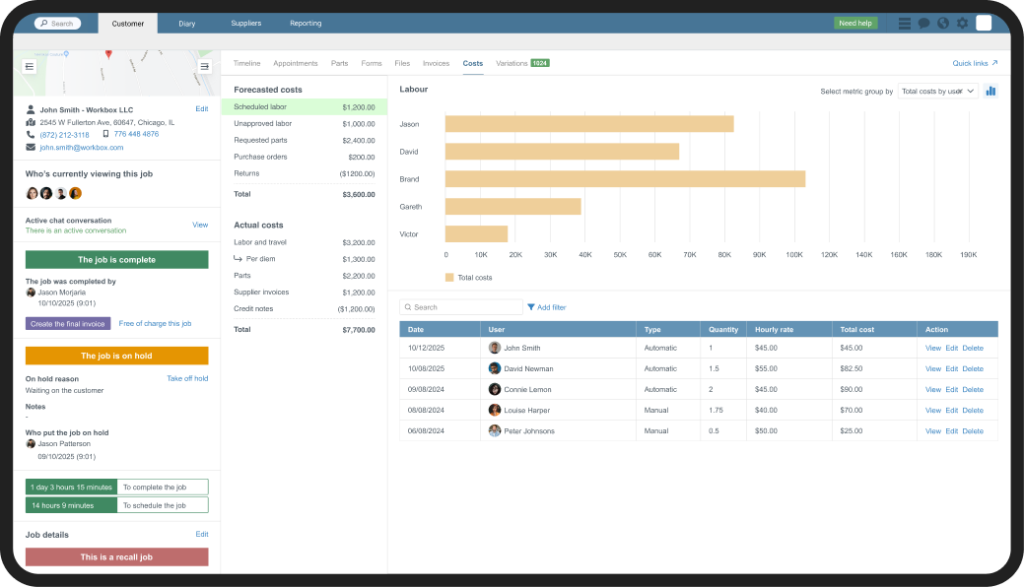Image resolution: width=1024 pixels, height=587 pixels.
Task: Open Quick links in the top right
Action: point(975,62)
